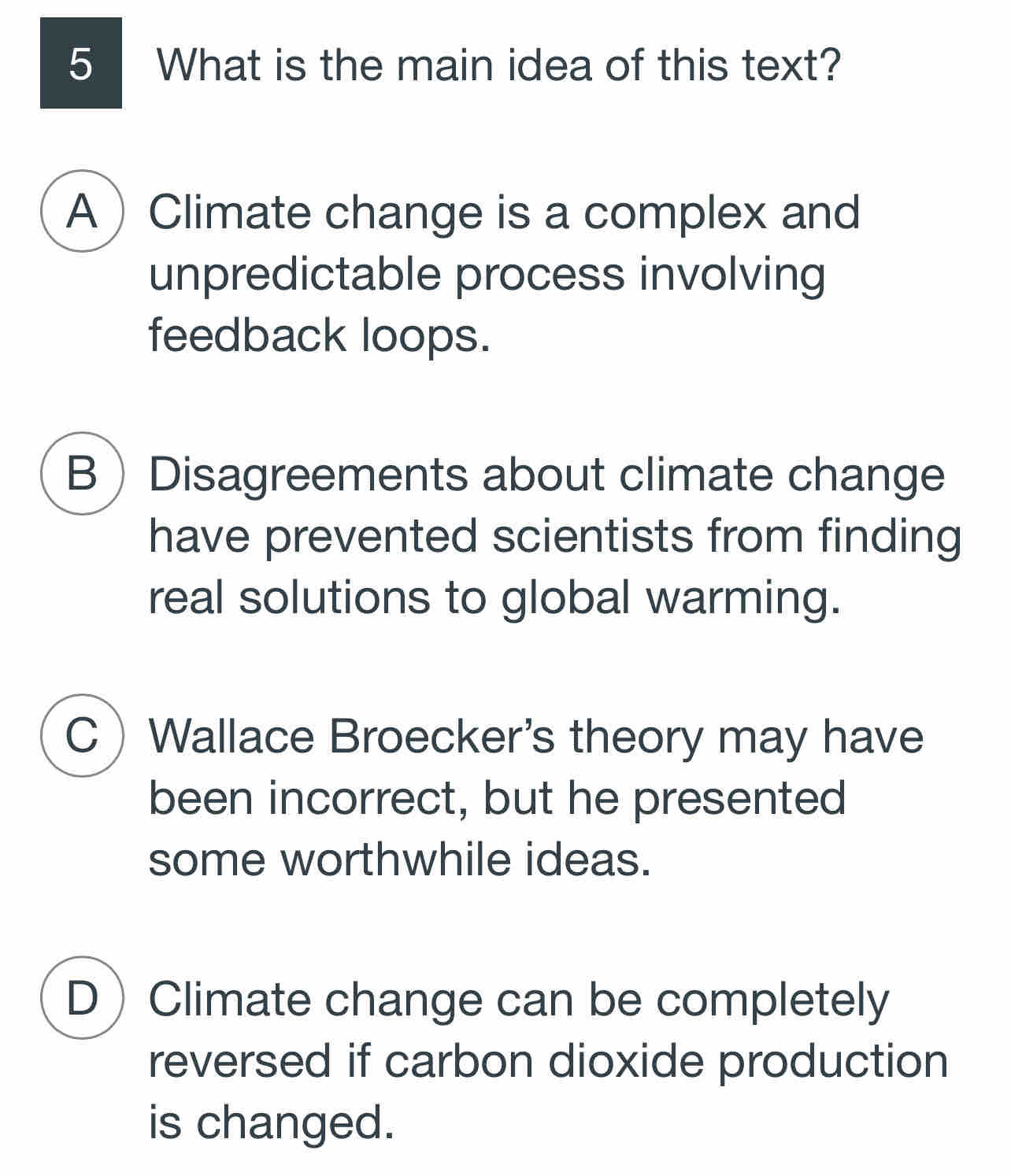1011x1176 pixels.
Task: Click the text "is changed."
Action: click(271, 1121)
